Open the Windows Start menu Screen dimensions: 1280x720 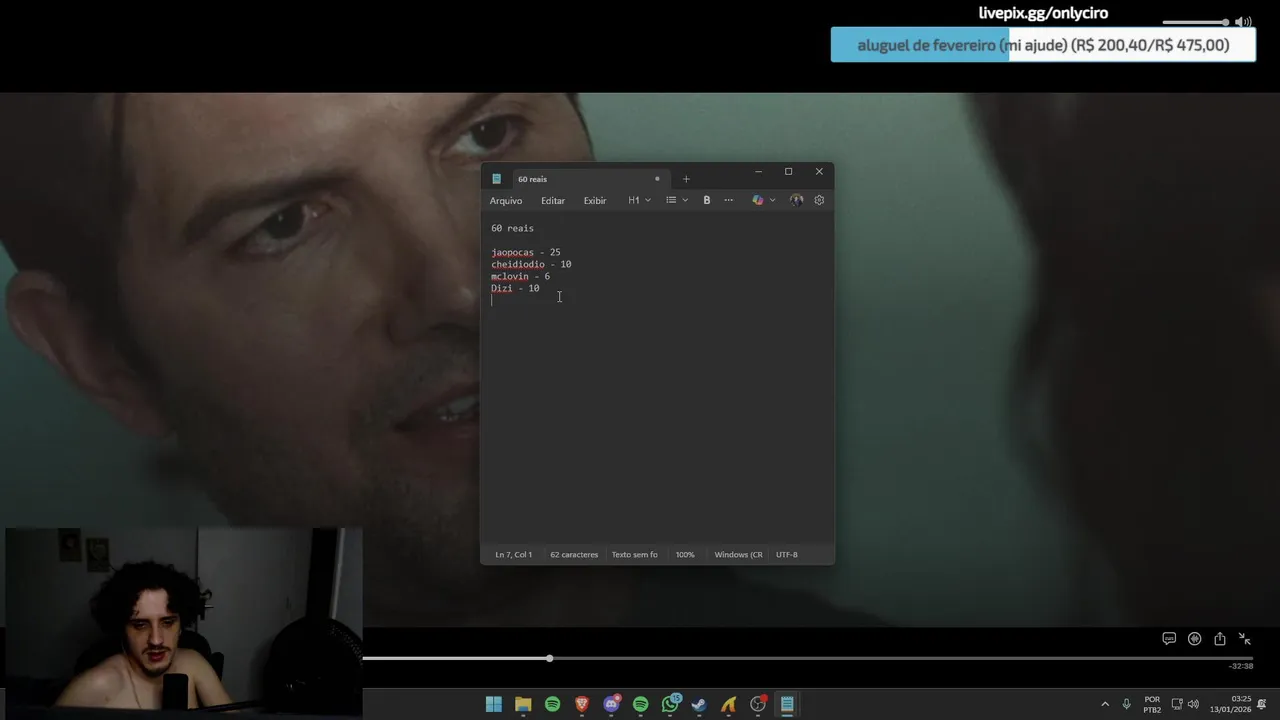[x=494, y=704]
